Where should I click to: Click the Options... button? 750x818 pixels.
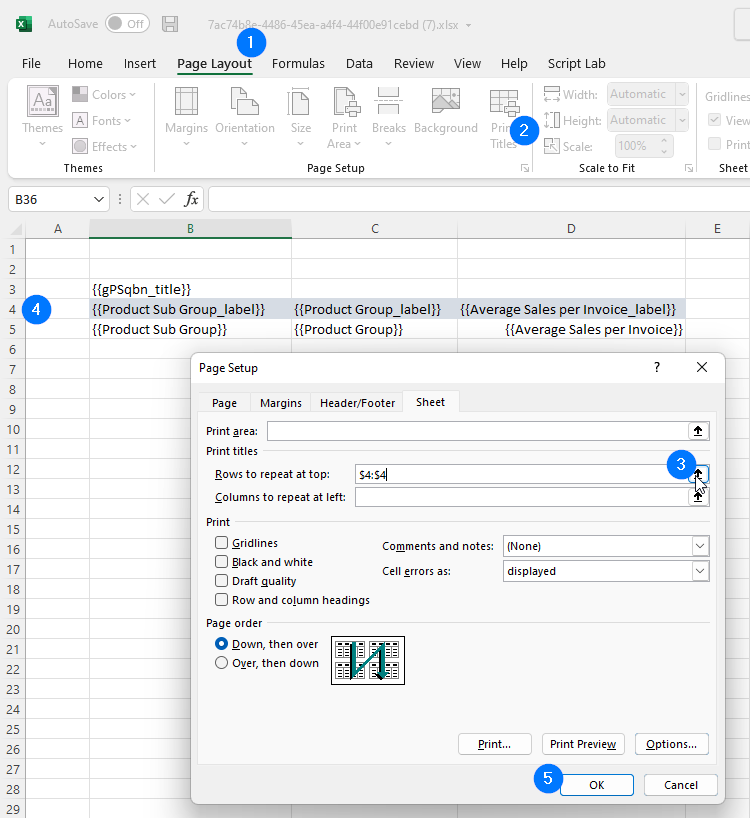[x=672, y=744]
